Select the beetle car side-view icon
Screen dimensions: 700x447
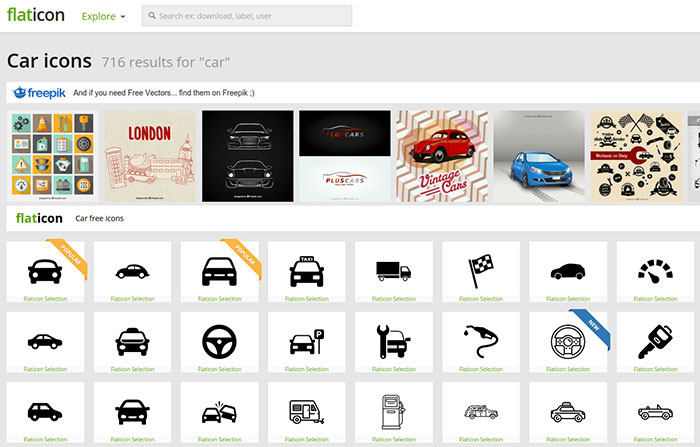click(x=132, y=271)
